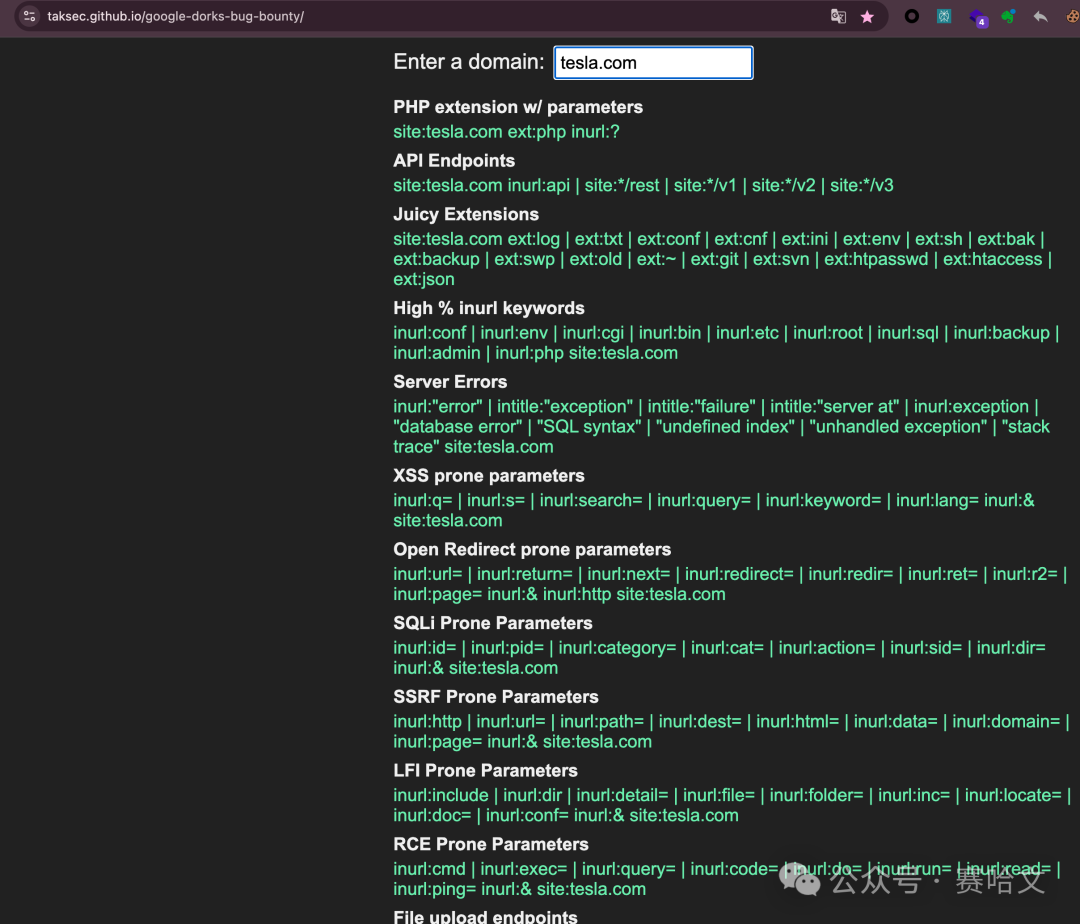Click the site information icon in address bar
The width and height of the screenshot is (1080, 924).
(x=29, y=16)
